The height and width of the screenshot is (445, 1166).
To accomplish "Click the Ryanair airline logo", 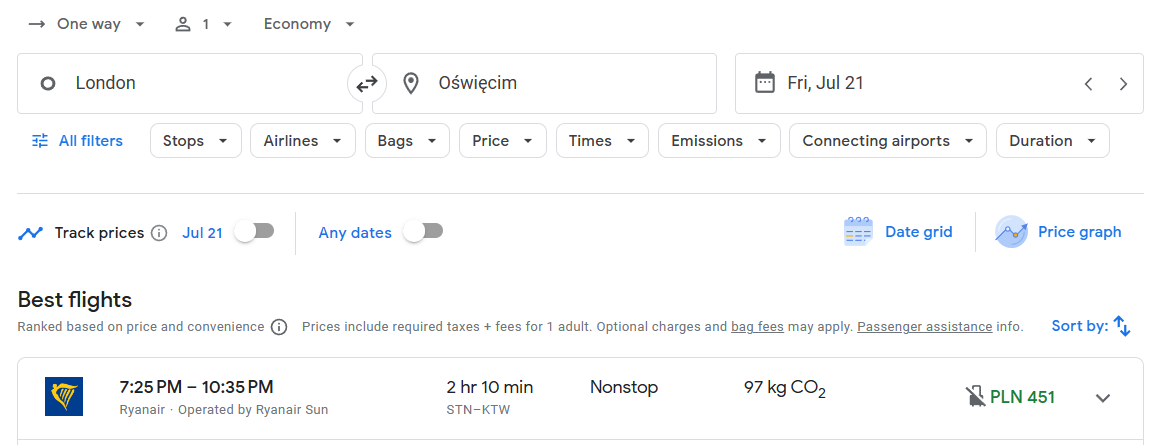I will point(64,396).
